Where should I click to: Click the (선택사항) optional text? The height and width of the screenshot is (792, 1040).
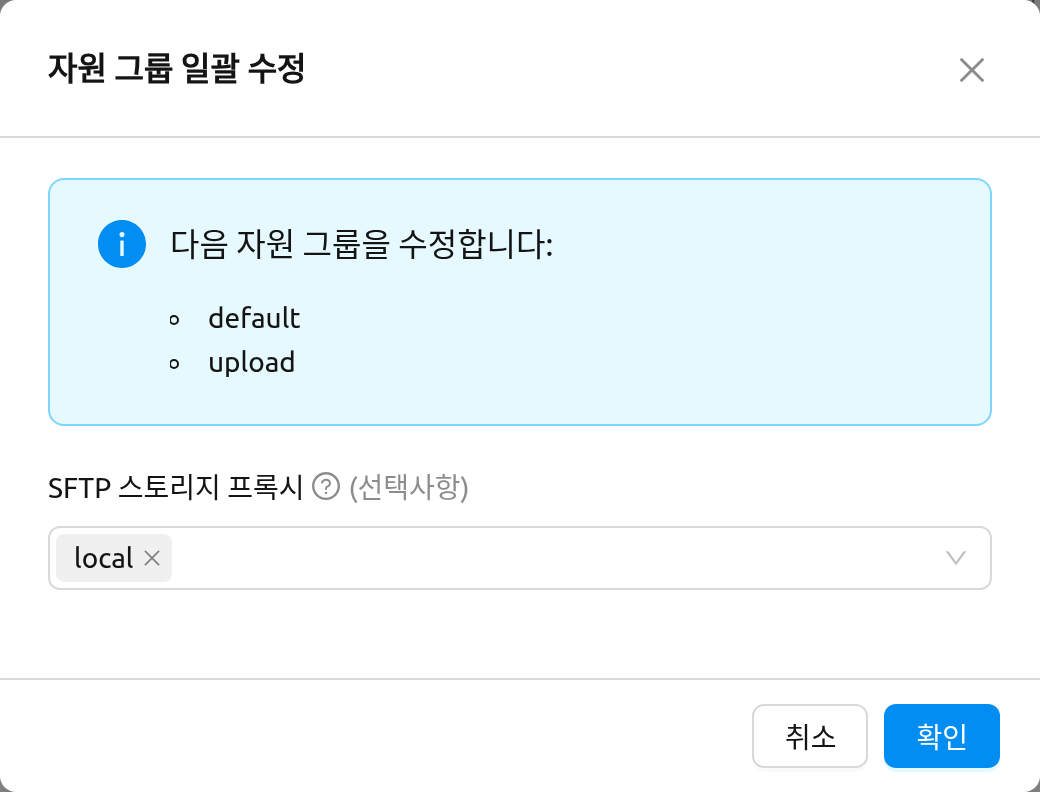coord(409,488)
